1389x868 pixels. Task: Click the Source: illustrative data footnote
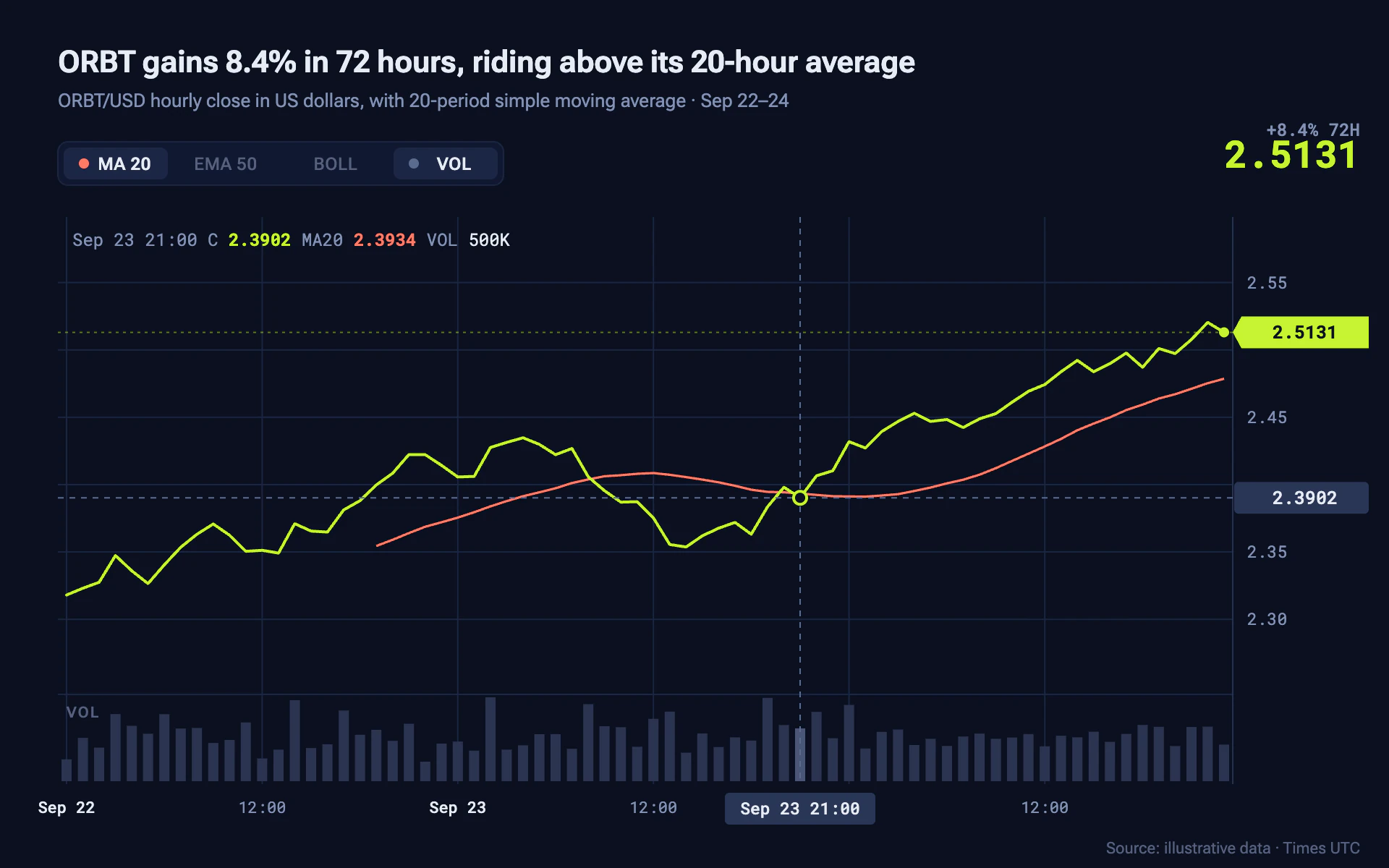[1233, 848]
